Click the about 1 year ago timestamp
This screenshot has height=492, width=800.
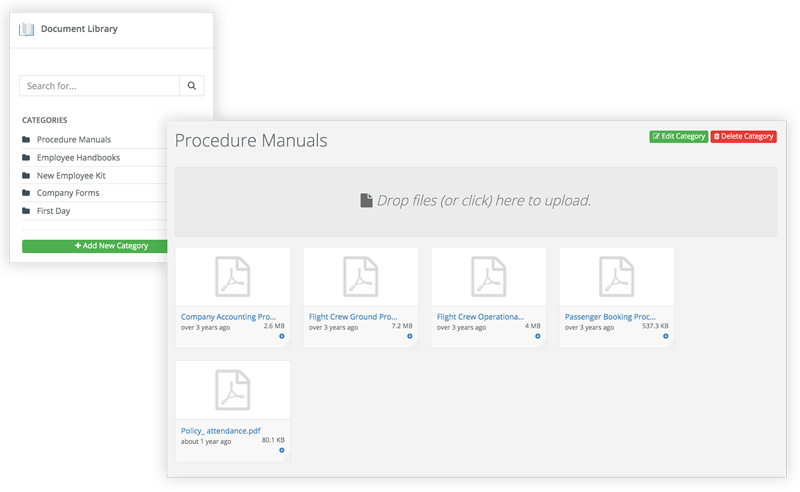(206, 441)
